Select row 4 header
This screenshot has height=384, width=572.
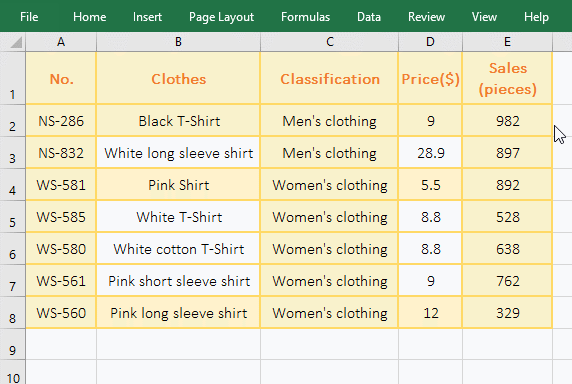click(13, 185)
